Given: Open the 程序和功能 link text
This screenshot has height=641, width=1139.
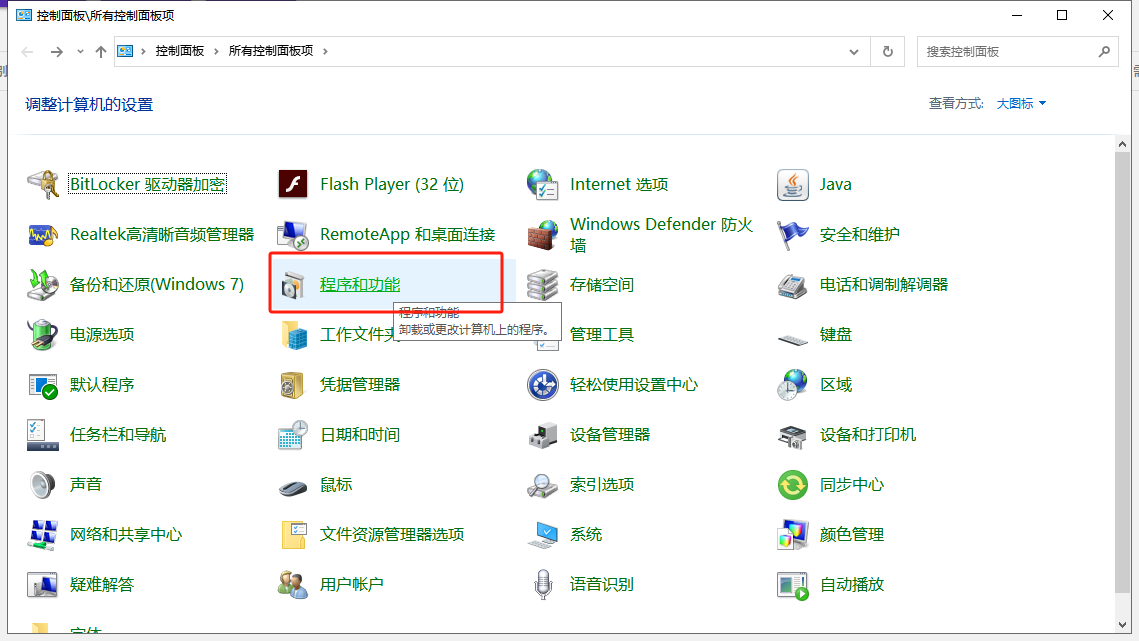Looking at the screenshot, I should point(360,285).
